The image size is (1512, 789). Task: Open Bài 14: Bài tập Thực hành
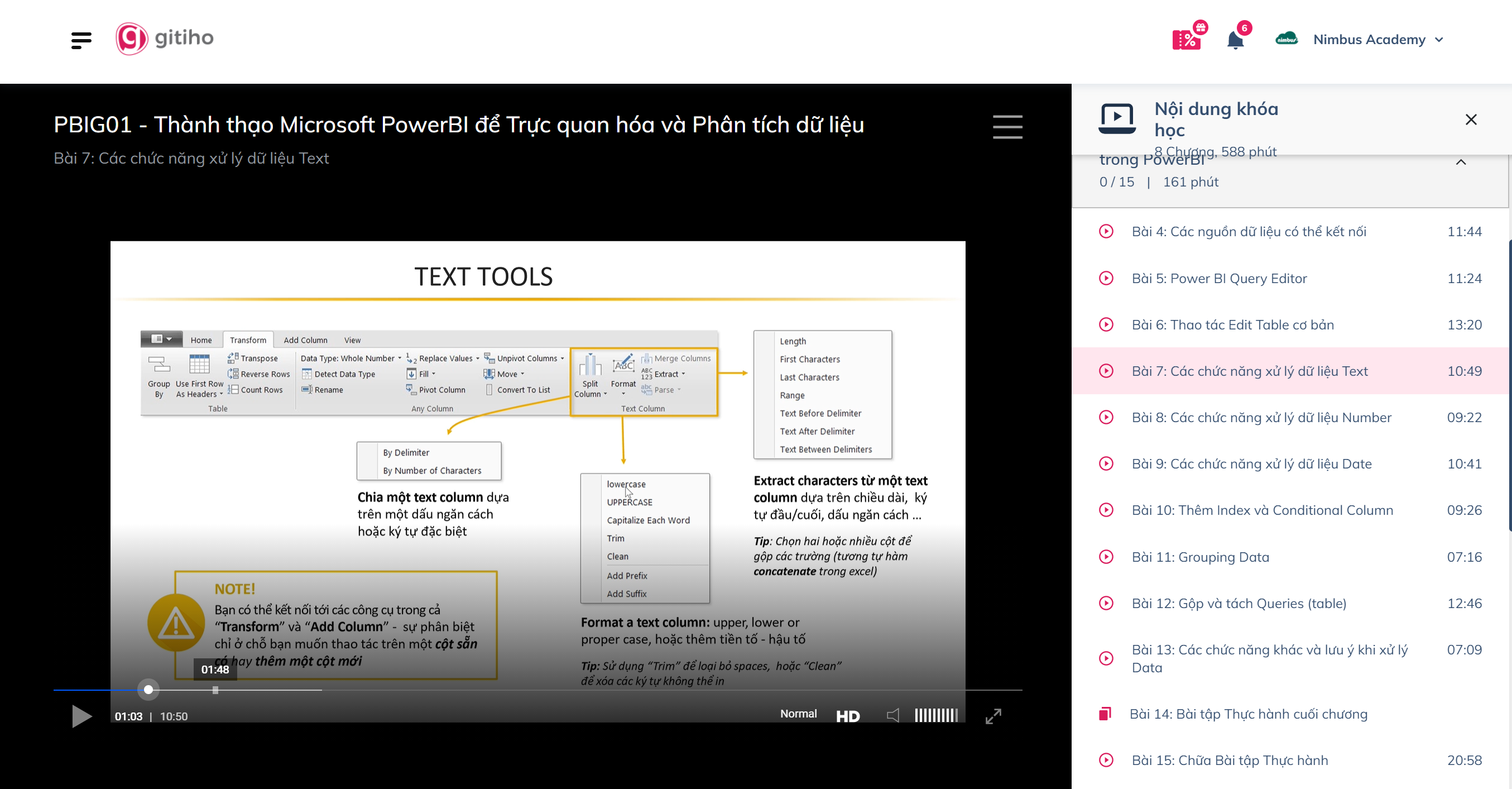(x=1290, y=714)
